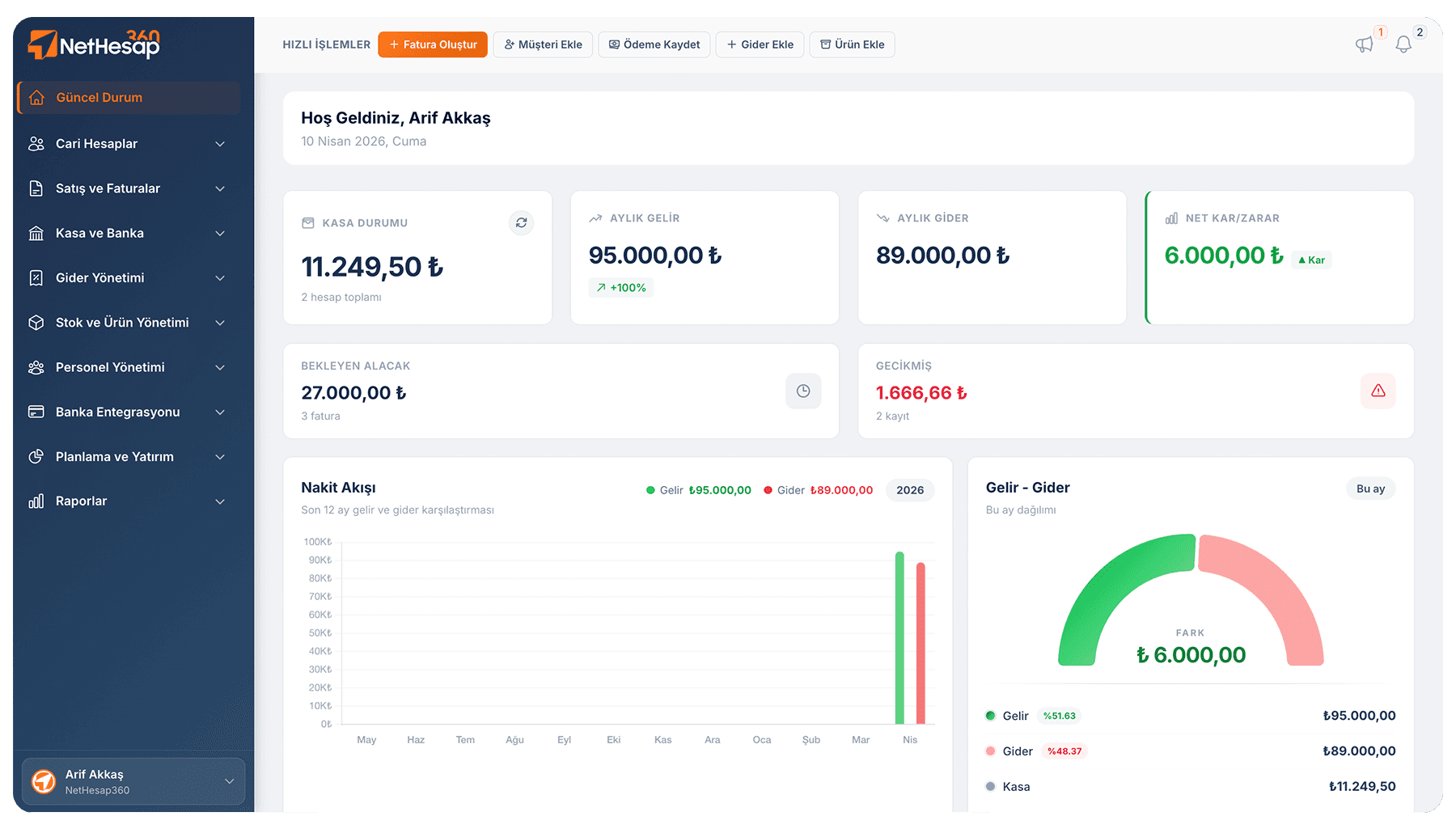Screen dimensions: 1456x829
Task: Expand the Cari Hesaplar submenu chevron
Action: 220,144
